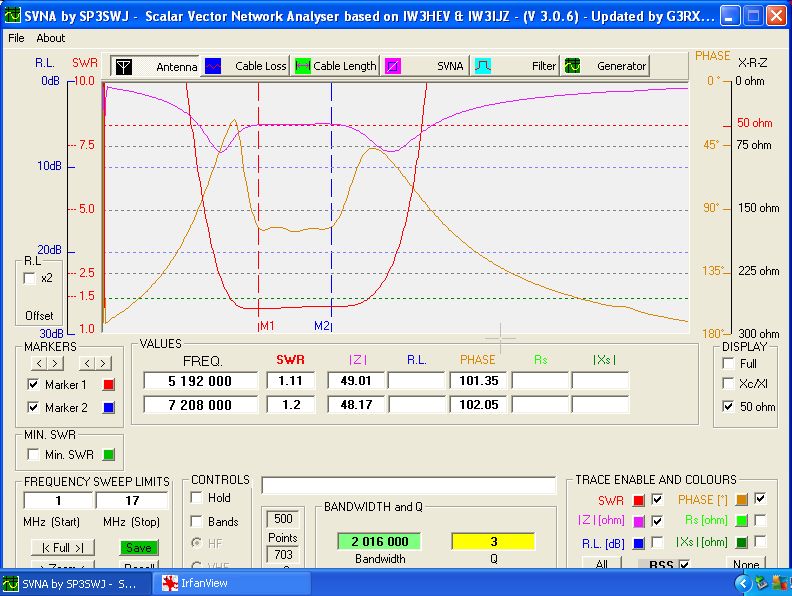Click the MHz Start frequency field

tap(59, 500)
